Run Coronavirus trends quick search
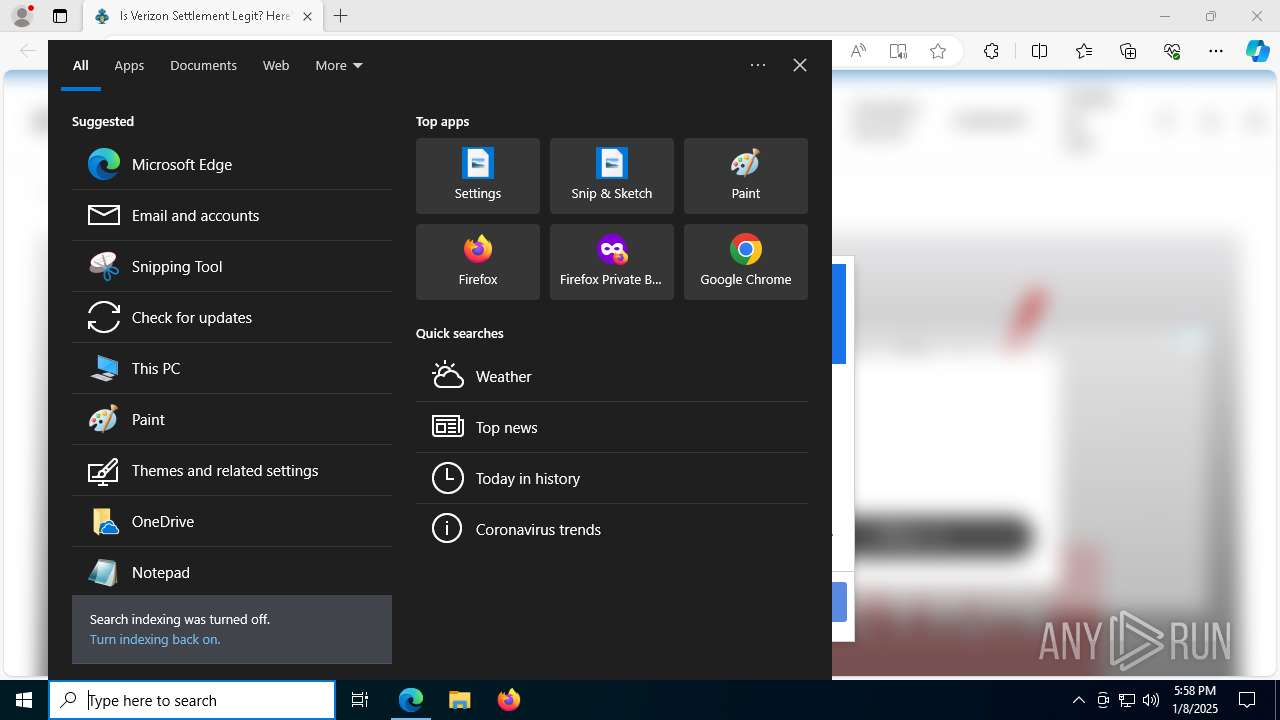Screen dimensions: 1280x720 612,529
